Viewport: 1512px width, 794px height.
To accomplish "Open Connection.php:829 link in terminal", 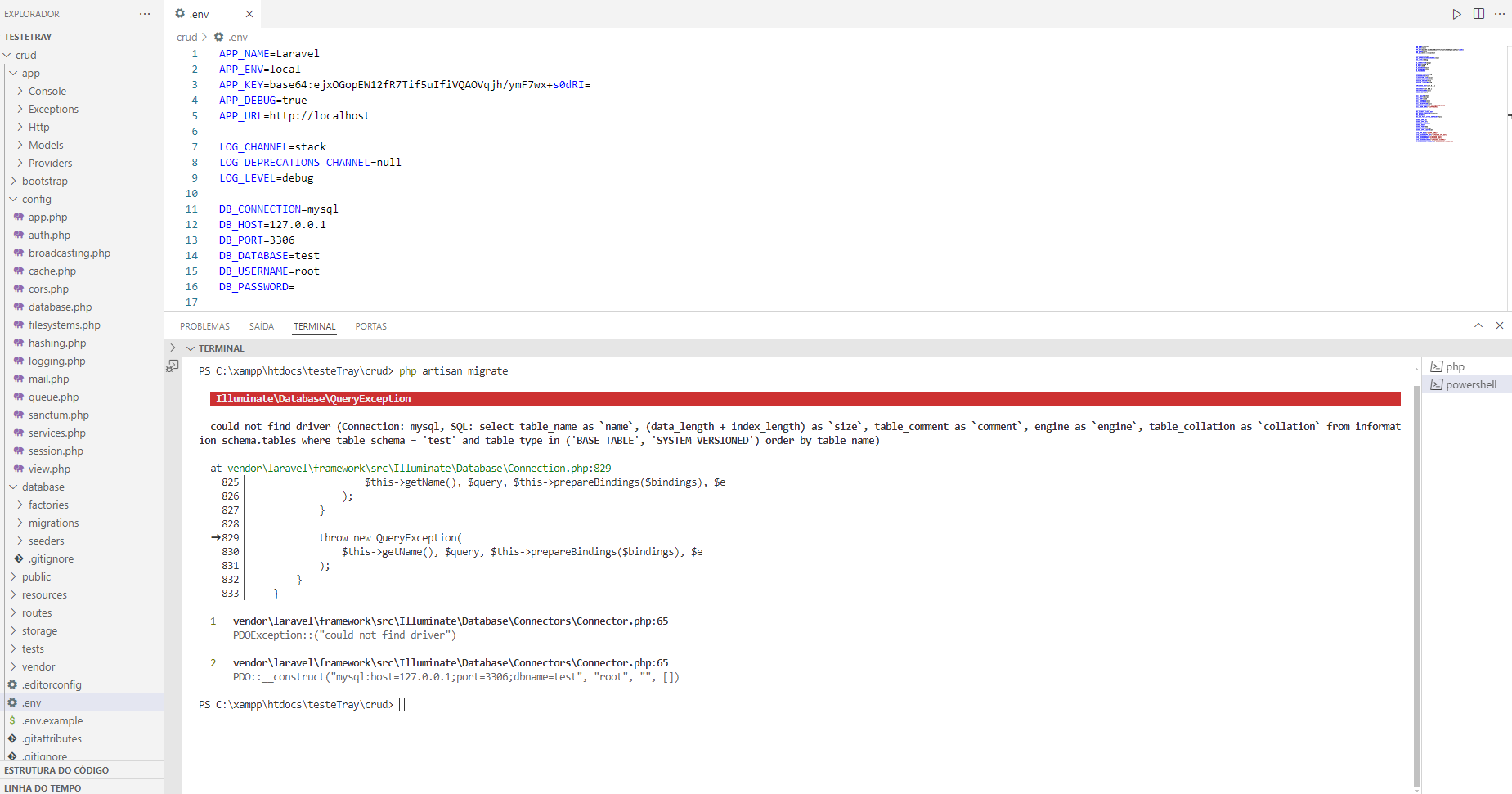I will coord(420,469).
